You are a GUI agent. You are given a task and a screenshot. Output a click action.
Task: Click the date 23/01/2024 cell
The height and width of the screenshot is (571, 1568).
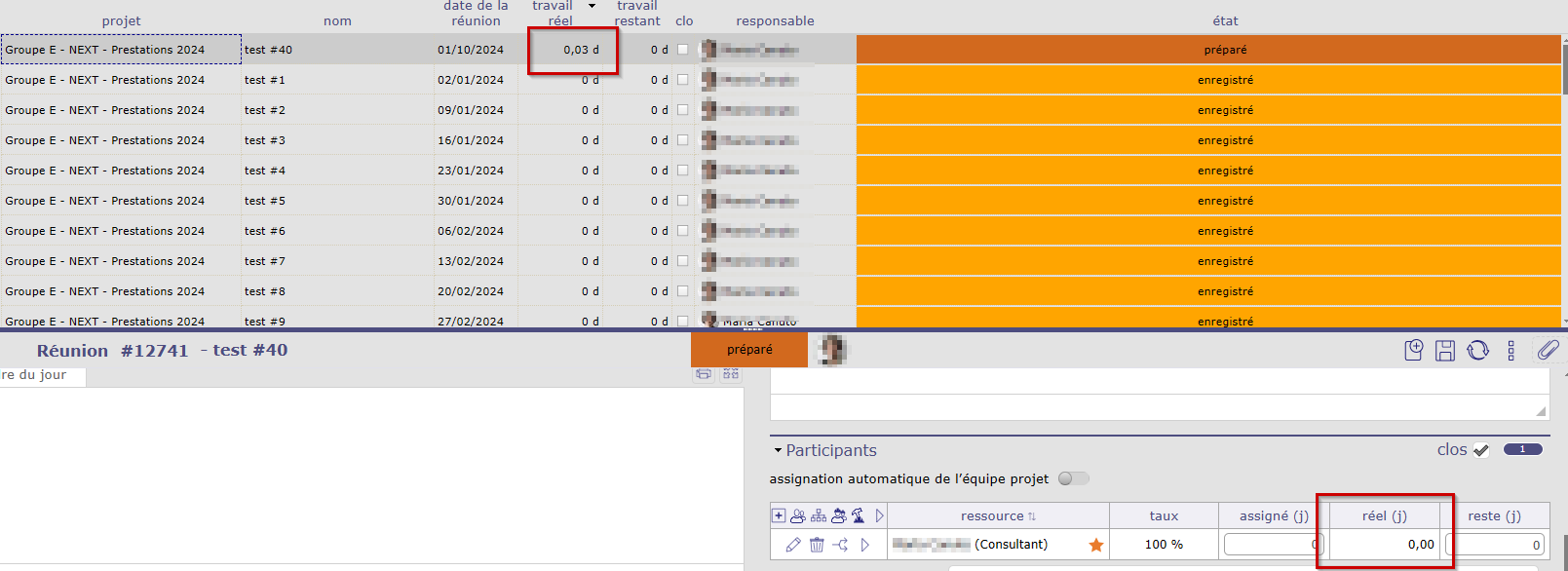click(471, 171)
